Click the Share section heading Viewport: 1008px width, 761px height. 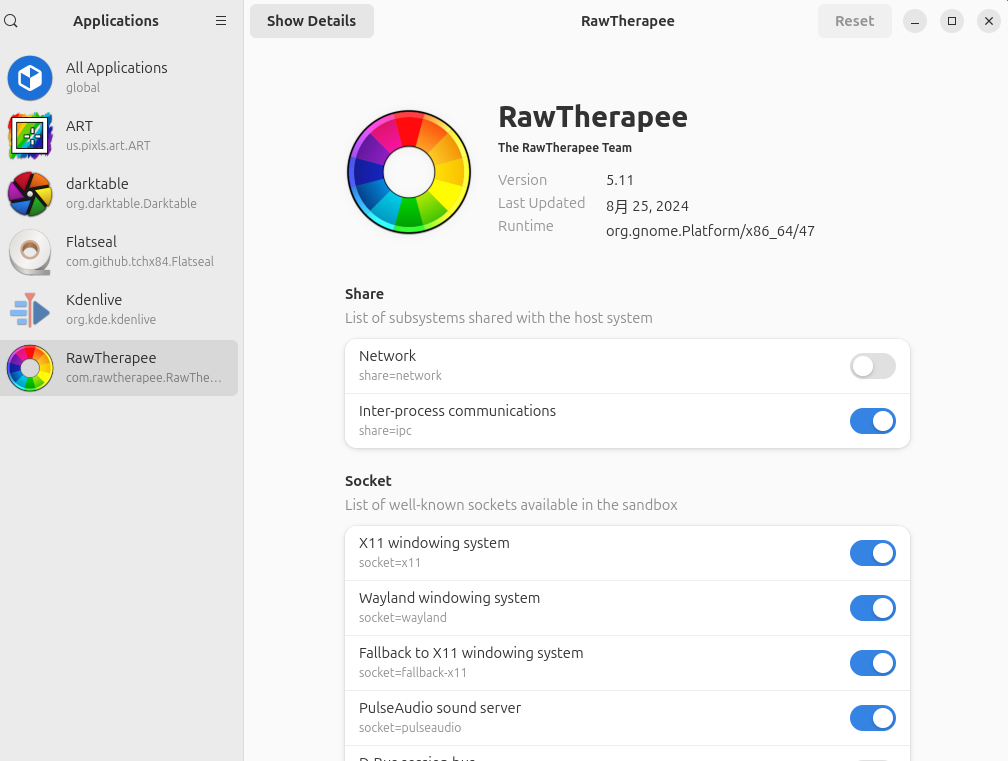(x=364, y=294)
